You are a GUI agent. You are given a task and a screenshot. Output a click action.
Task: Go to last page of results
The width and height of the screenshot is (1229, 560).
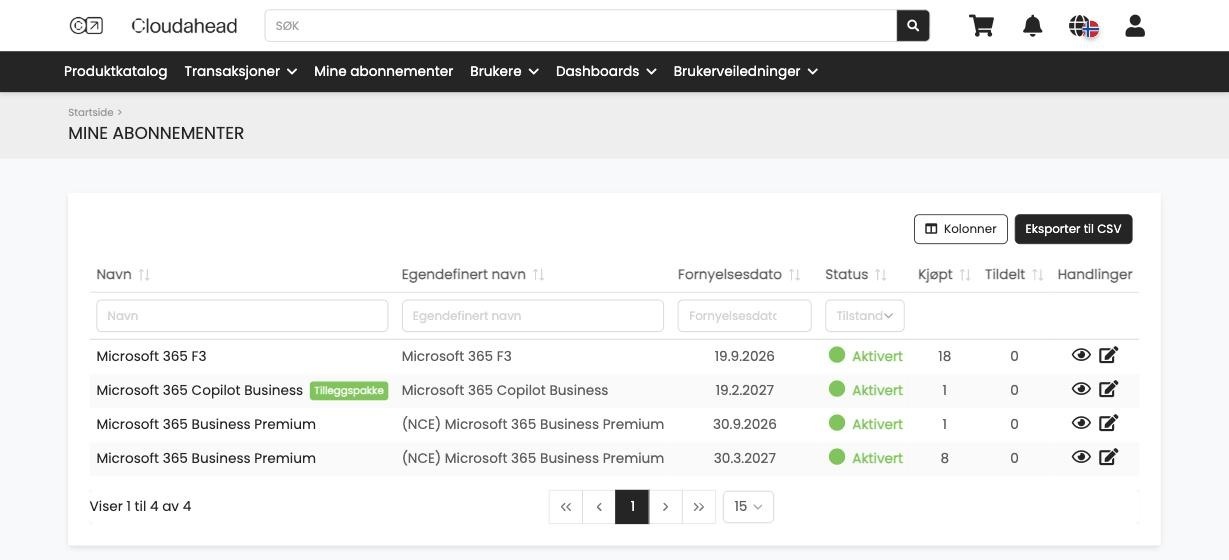click(x=699, y=506)
